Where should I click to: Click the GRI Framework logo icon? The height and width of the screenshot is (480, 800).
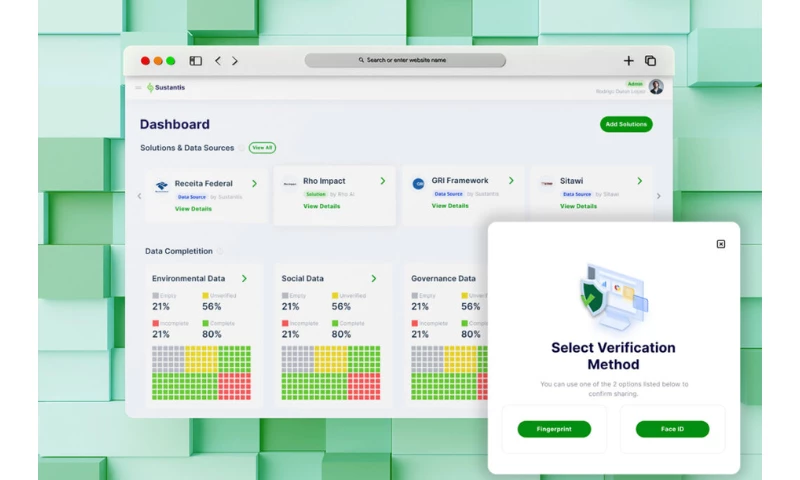418,184
